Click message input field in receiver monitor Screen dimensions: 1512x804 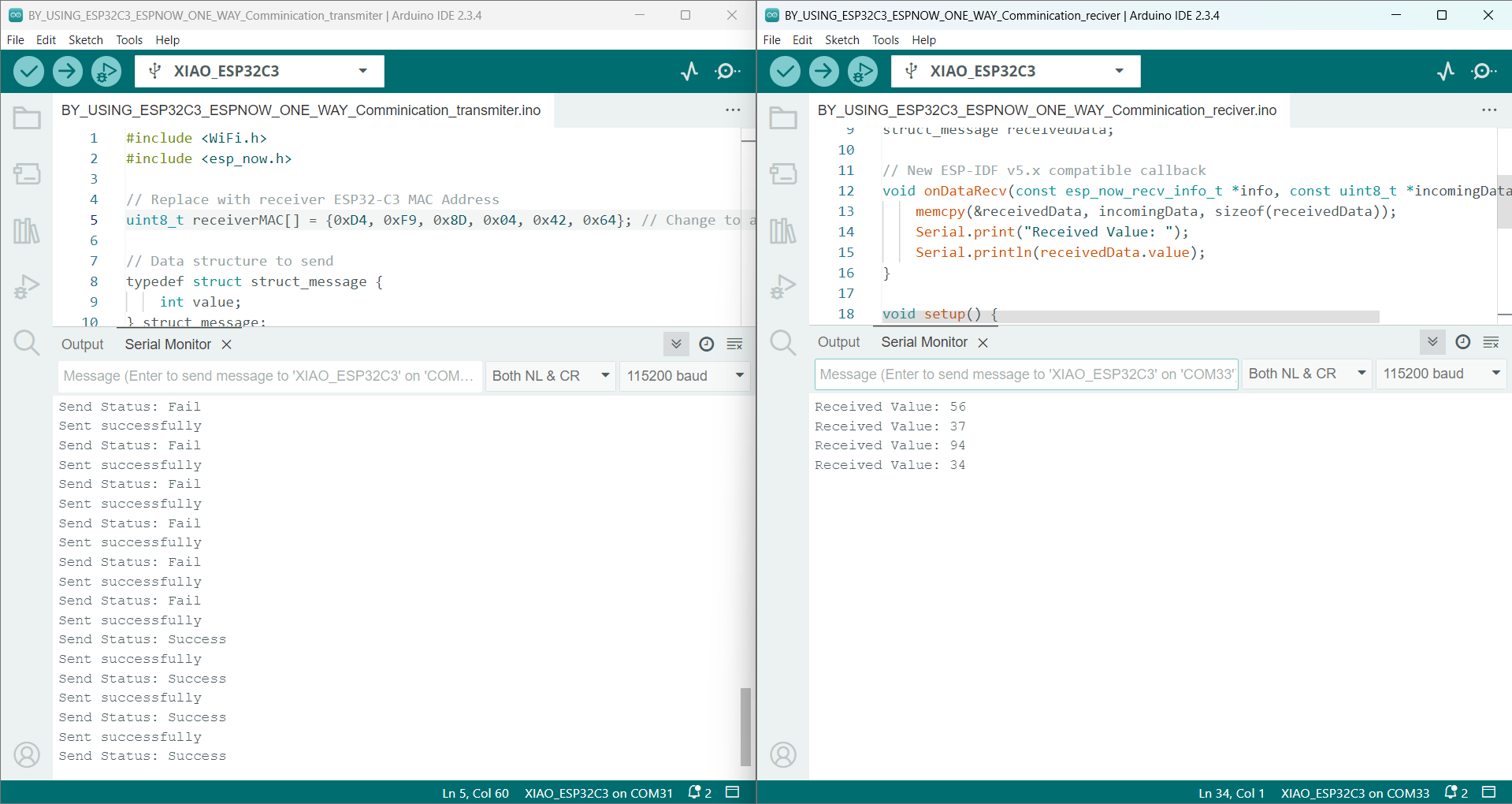[1027, 374]
